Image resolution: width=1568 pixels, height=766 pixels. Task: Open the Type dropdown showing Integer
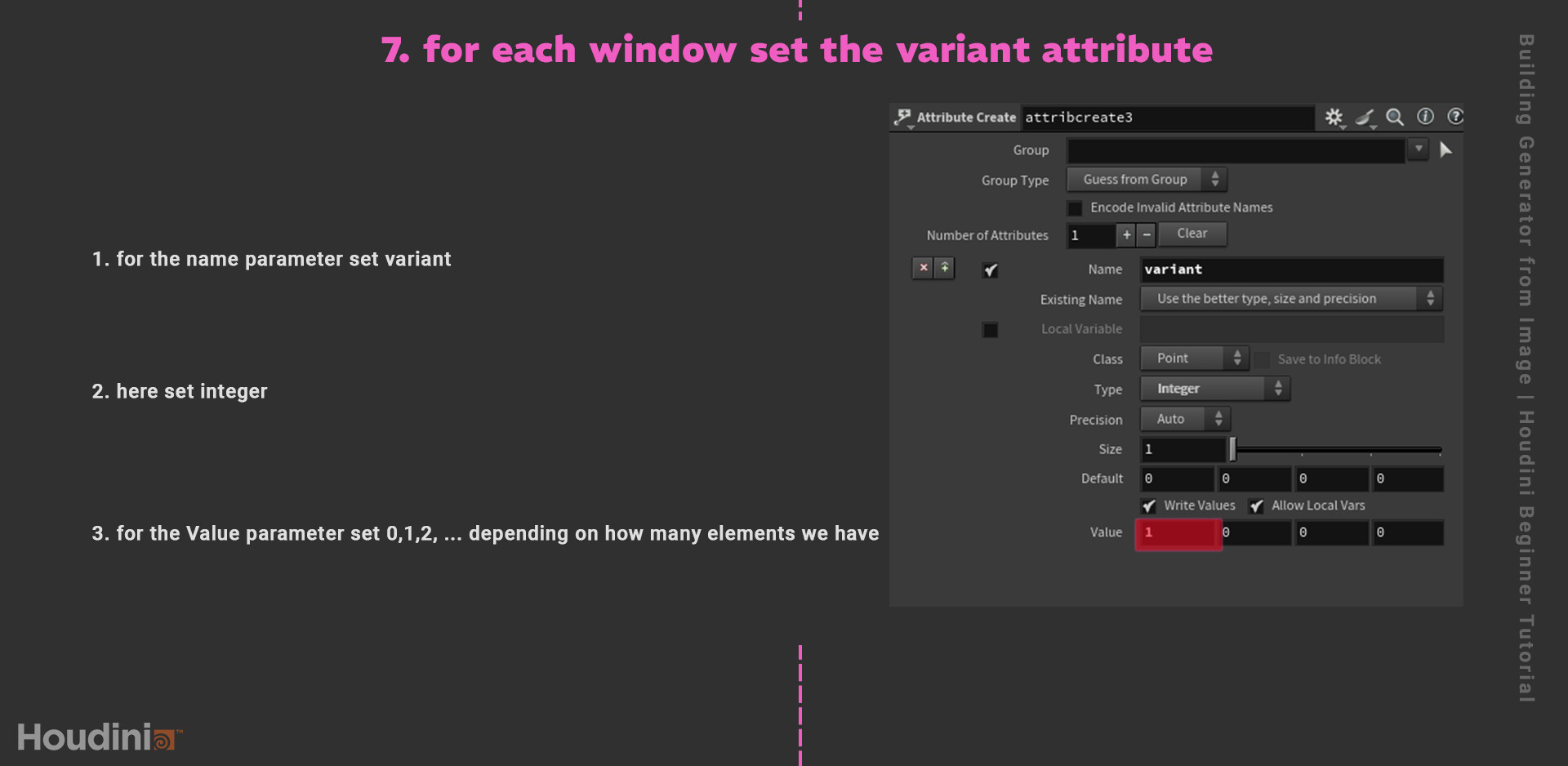(1214, 388)
